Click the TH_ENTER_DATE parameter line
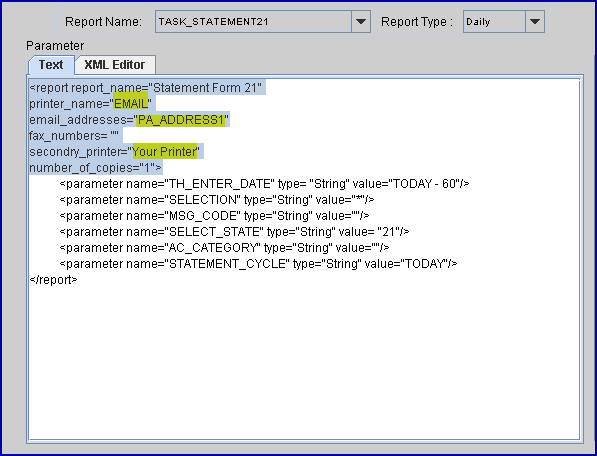 coord(264,184)
